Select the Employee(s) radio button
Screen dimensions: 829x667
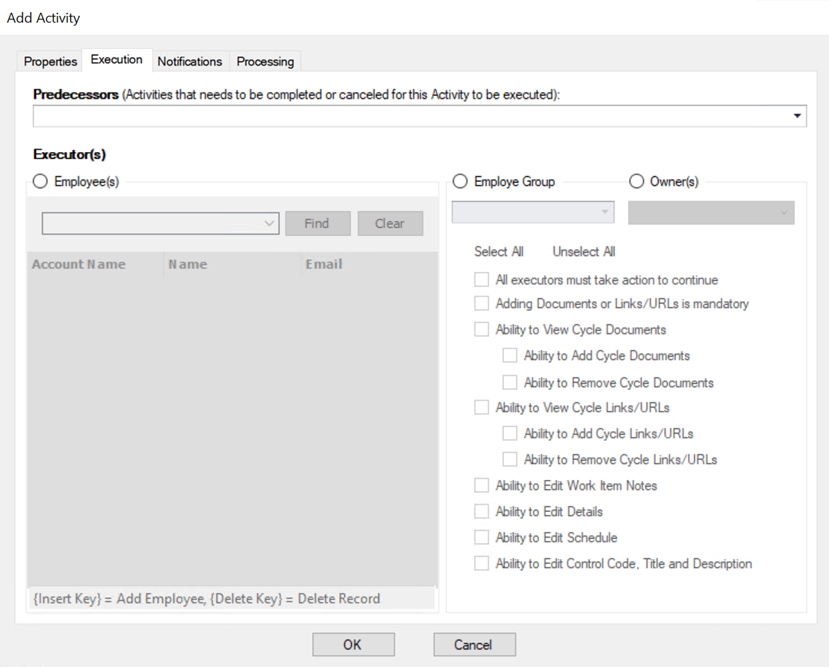pyautogui.click(x=41, y=182)
